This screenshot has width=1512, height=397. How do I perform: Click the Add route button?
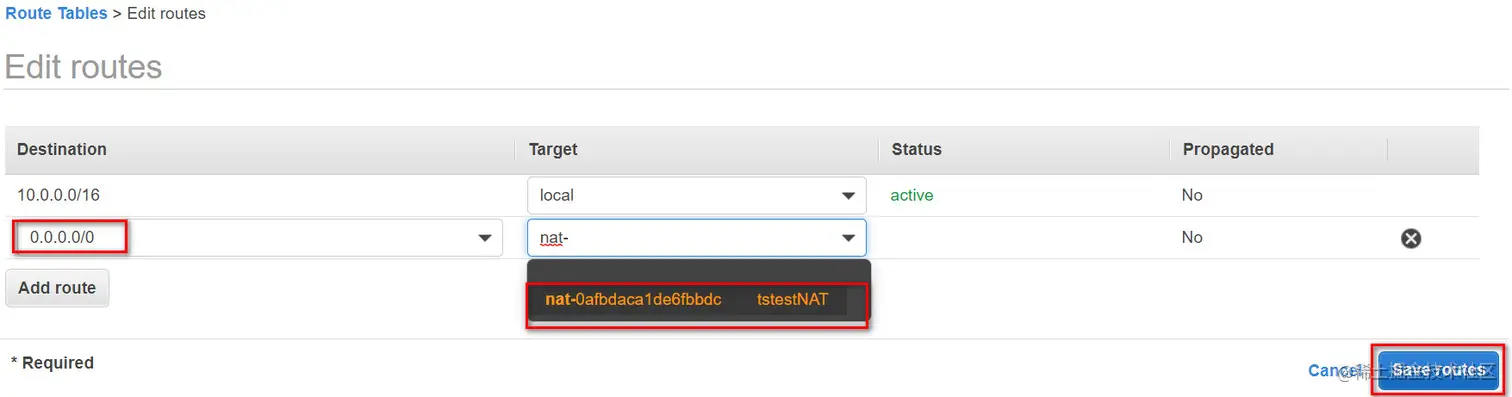57,288
